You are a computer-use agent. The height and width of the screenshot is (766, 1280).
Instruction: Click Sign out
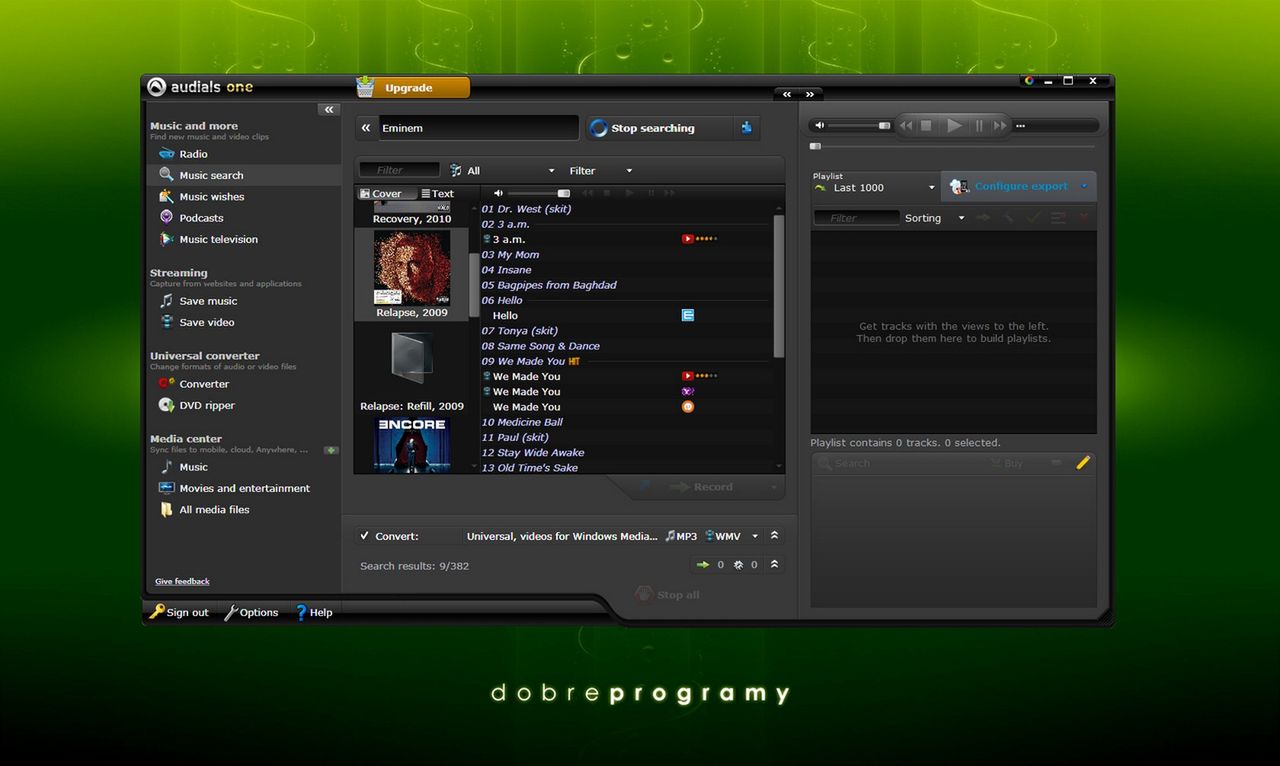(179, 613)
